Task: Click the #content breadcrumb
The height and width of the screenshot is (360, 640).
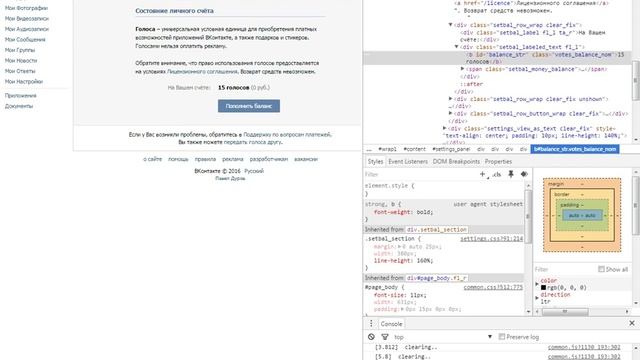Action: (x=414, y=149)
